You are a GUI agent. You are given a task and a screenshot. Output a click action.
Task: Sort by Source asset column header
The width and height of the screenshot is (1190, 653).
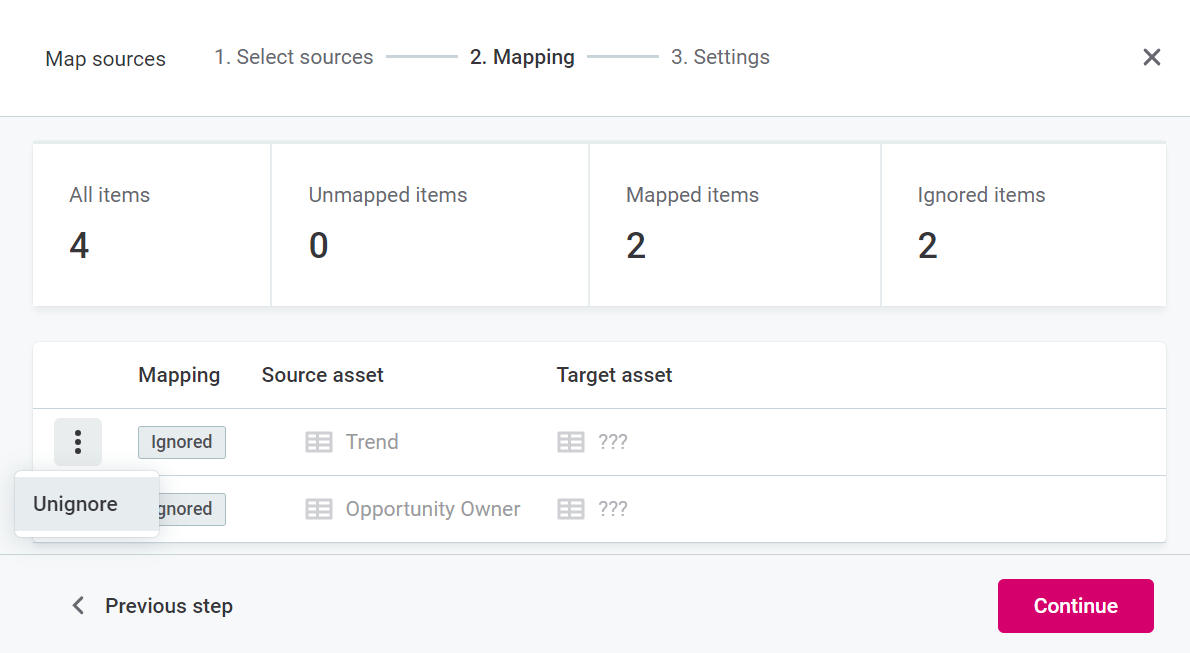(322, 375)
